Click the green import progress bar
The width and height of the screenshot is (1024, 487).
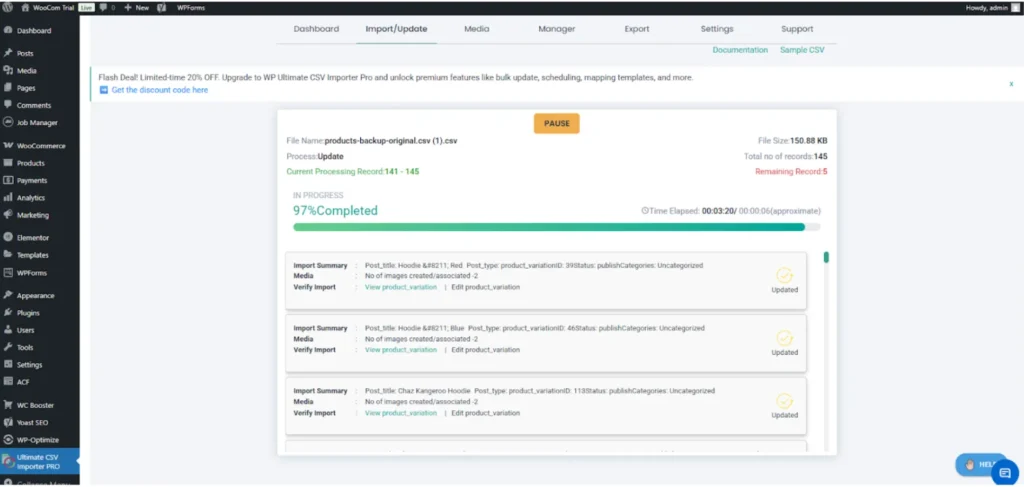(548, 227)
